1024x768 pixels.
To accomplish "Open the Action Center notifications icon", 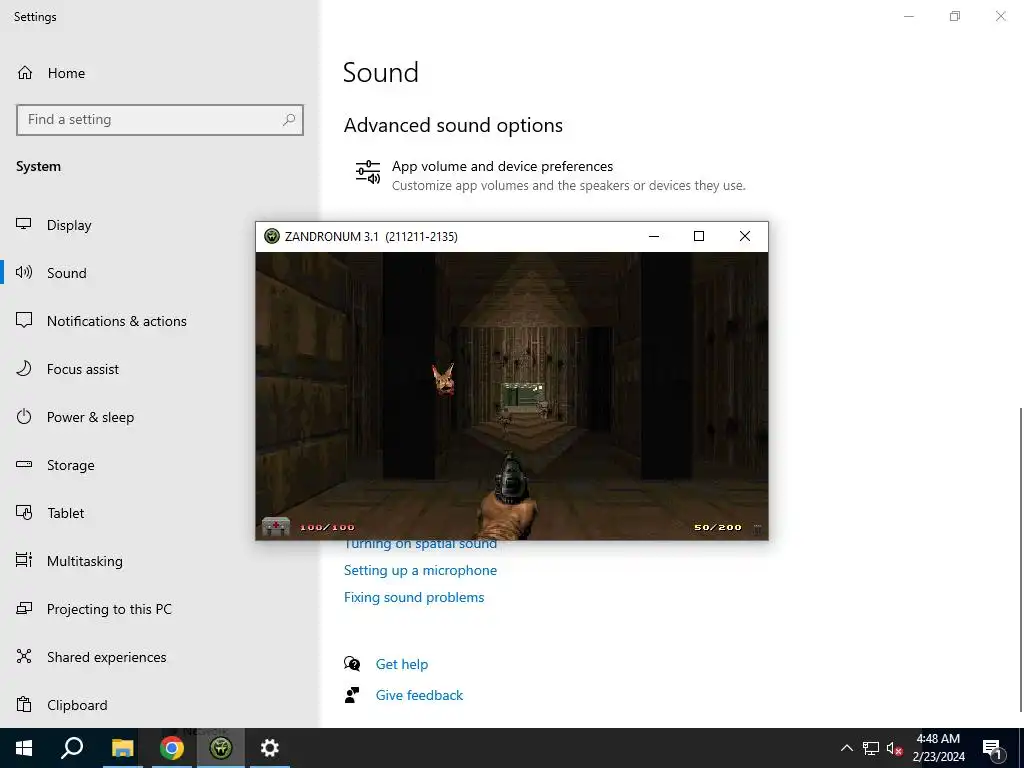I will pos(992,748).
